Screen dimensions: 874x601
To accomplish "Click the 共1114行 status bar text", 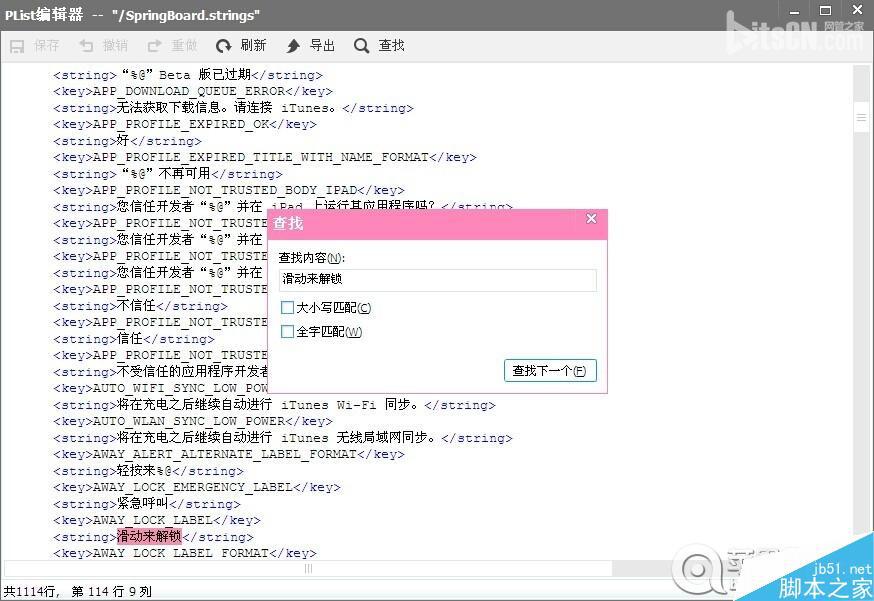I will coord(31,591).
